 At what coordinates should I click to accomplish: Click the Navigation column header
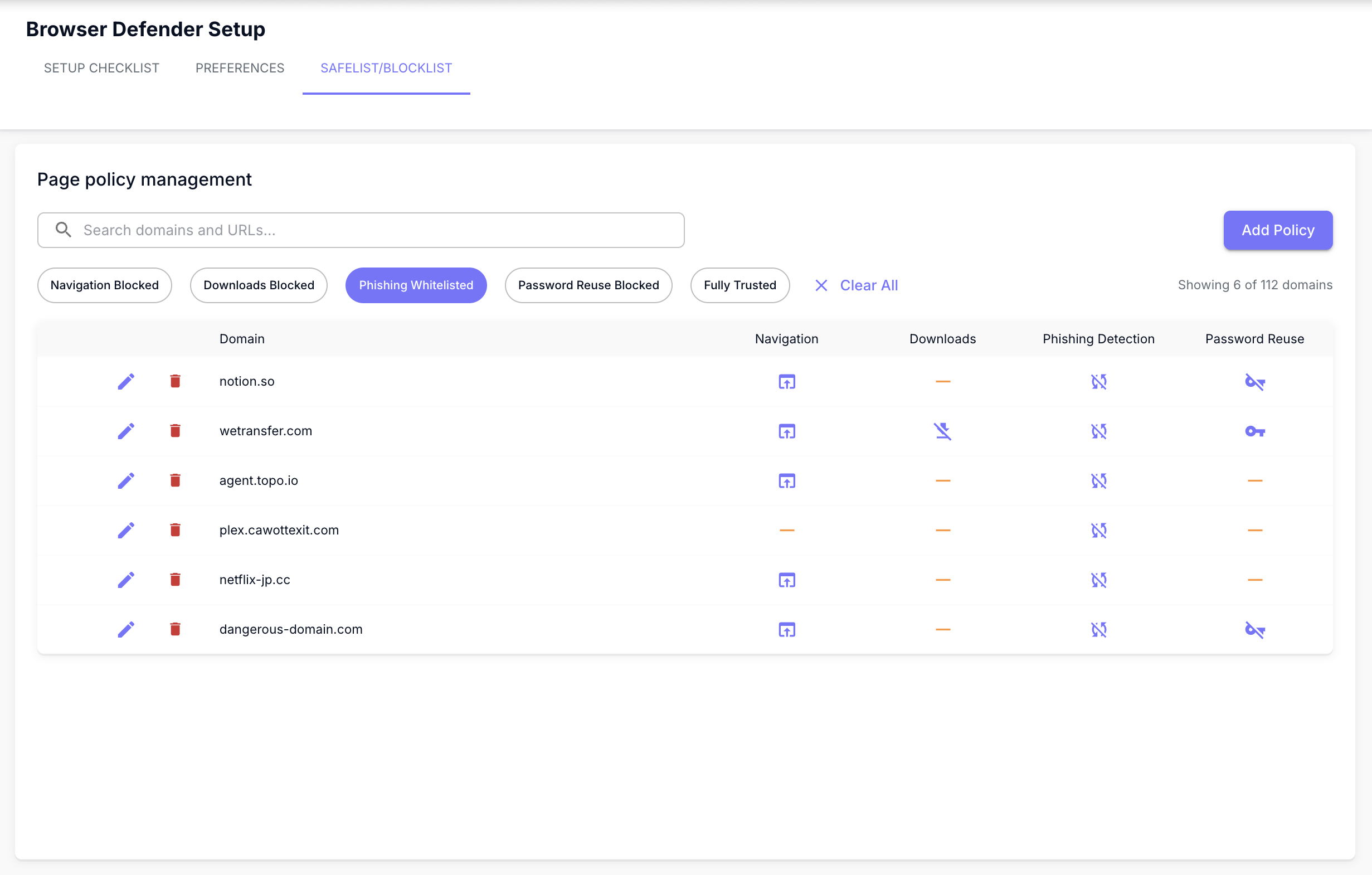click(786, 338)
